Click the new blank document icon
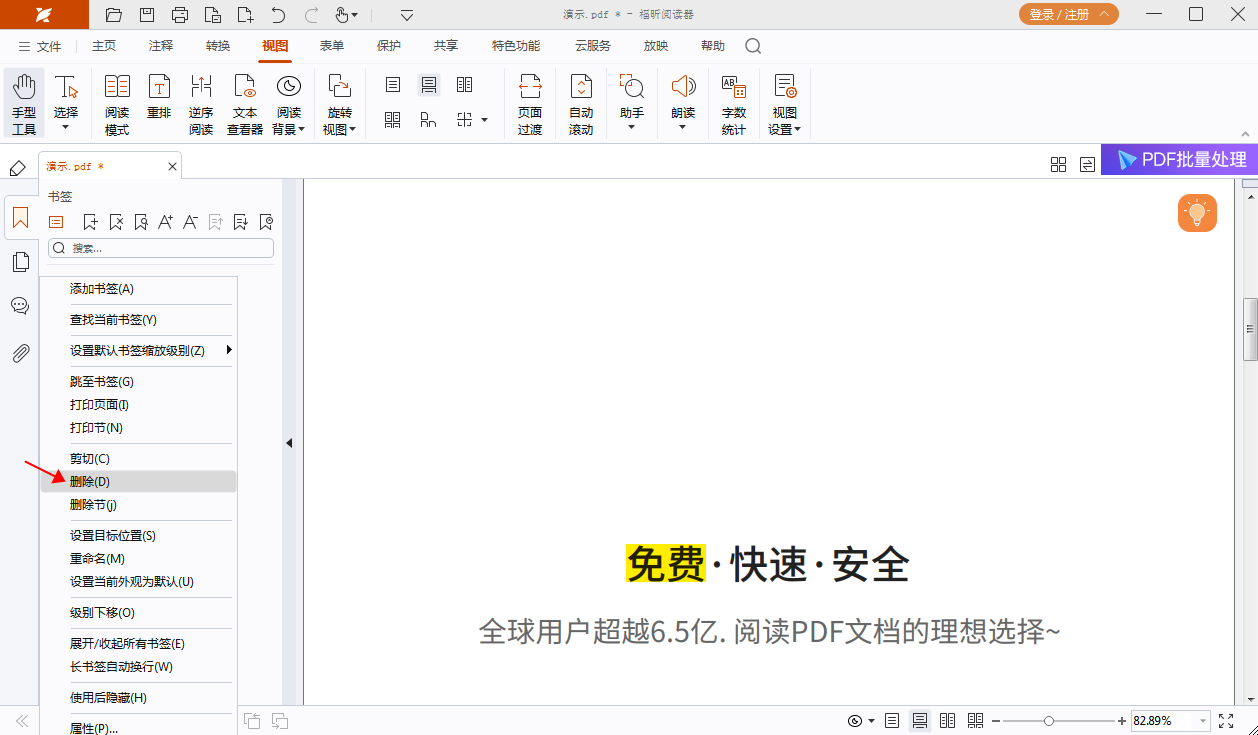Screen dimensions: 1258x735 point(245,15)
